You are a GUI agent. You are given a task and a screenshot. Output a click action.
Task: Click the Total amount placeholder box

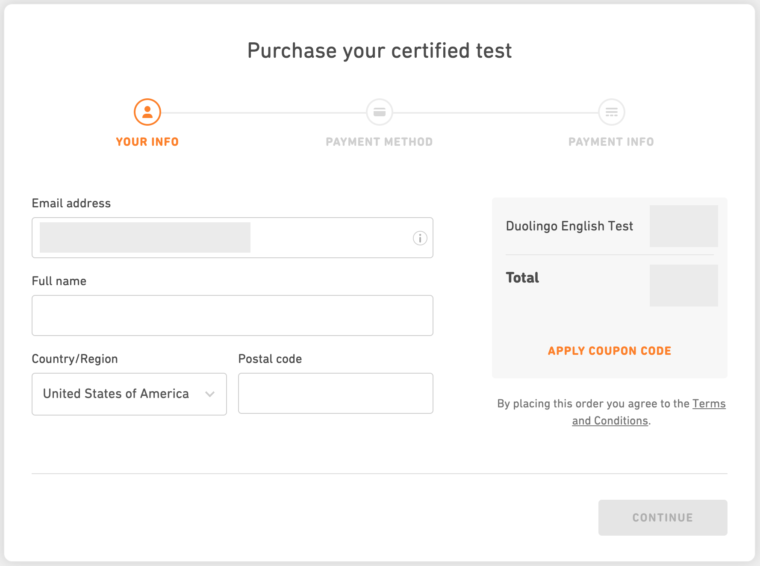point(684,285)
